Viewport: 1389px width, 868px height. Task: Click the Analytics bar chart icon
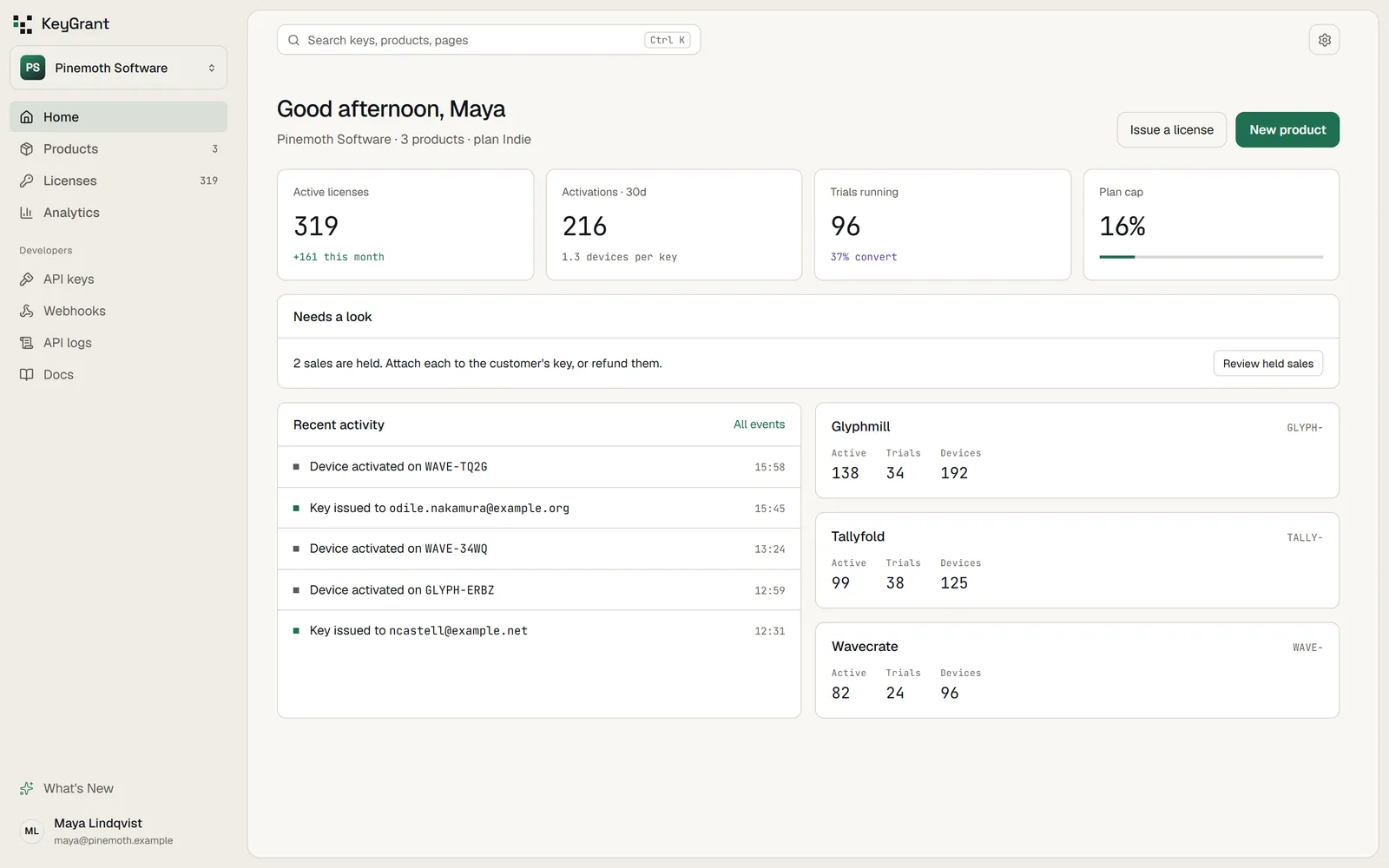pos(27,213)
